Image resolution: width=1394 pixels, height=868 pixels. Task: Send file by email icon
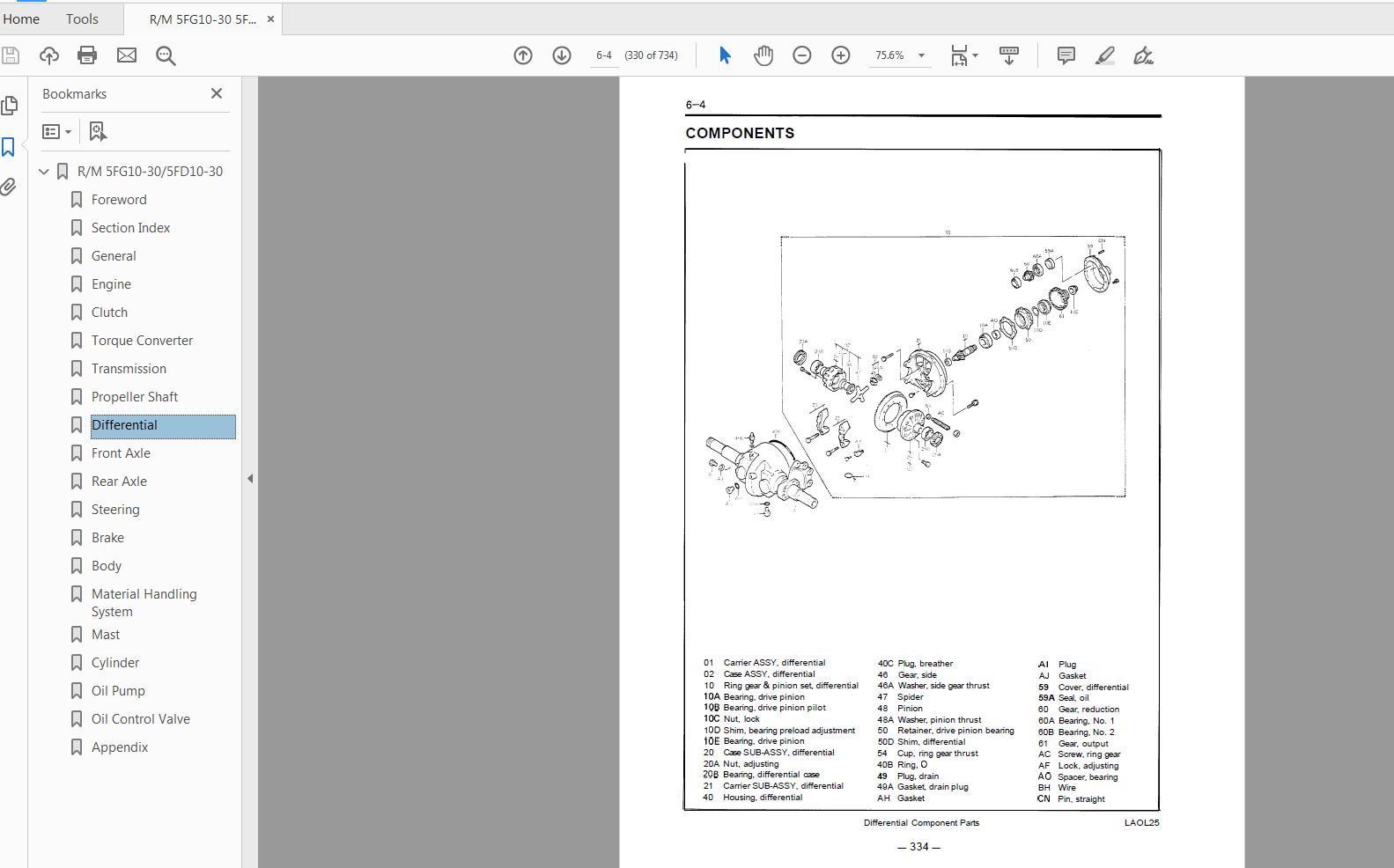(x=127, y=55)
